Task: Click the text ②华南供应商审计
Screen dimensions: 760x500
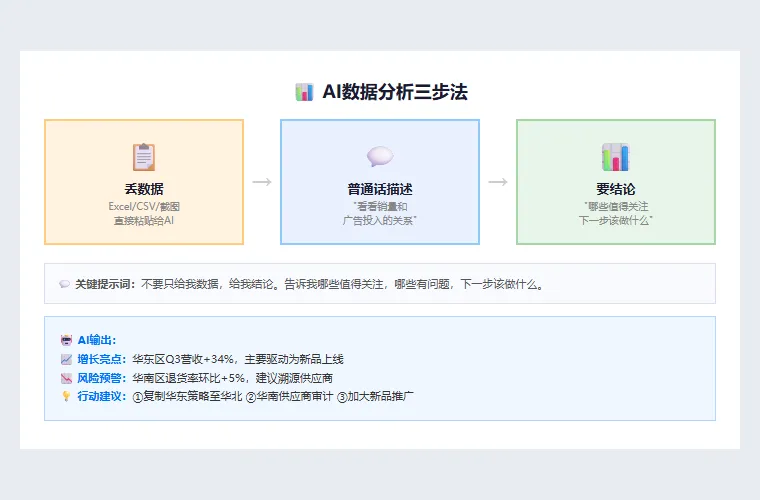Action: pyautogui.click(x=289, y=396)
